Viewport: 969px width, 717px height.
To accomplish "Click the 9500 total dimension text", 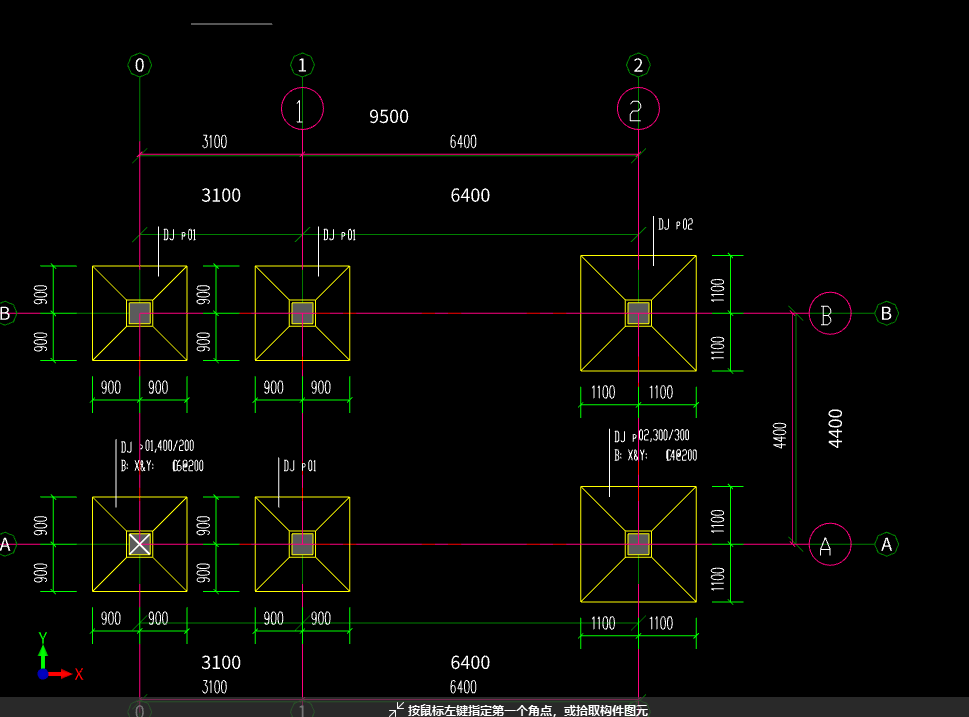I will pyautogui.click(x=389, y=117).
